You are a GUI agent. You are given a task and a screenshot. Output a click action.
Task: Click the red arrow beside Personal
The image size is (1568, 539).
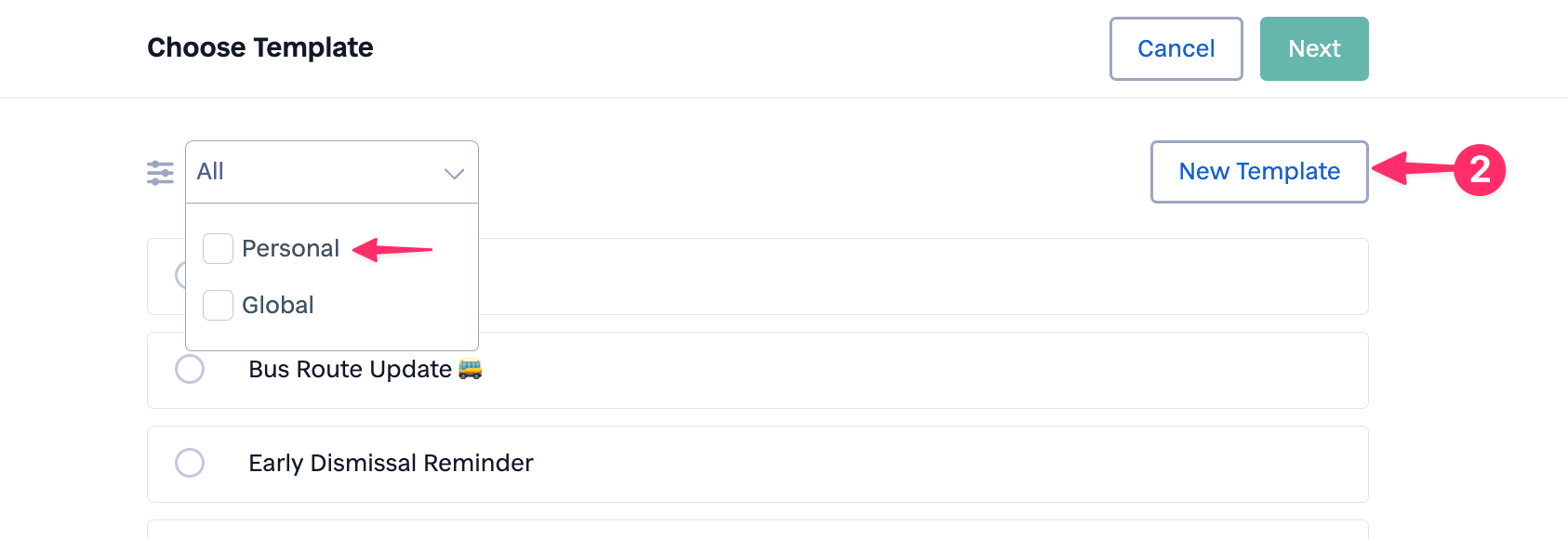[392, 249]
